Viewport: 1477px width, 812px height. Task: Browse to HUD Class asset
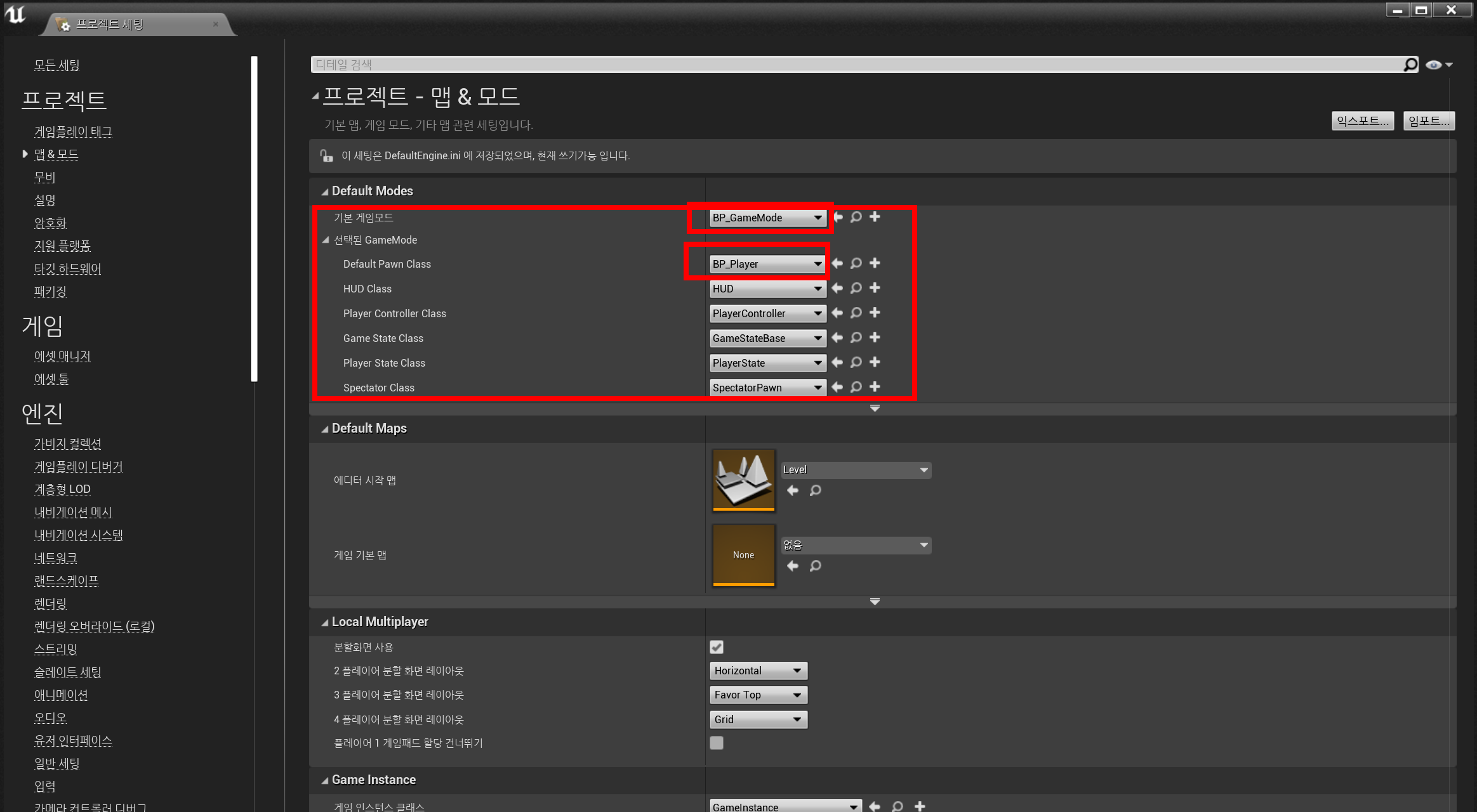click(x=856, y=288)
